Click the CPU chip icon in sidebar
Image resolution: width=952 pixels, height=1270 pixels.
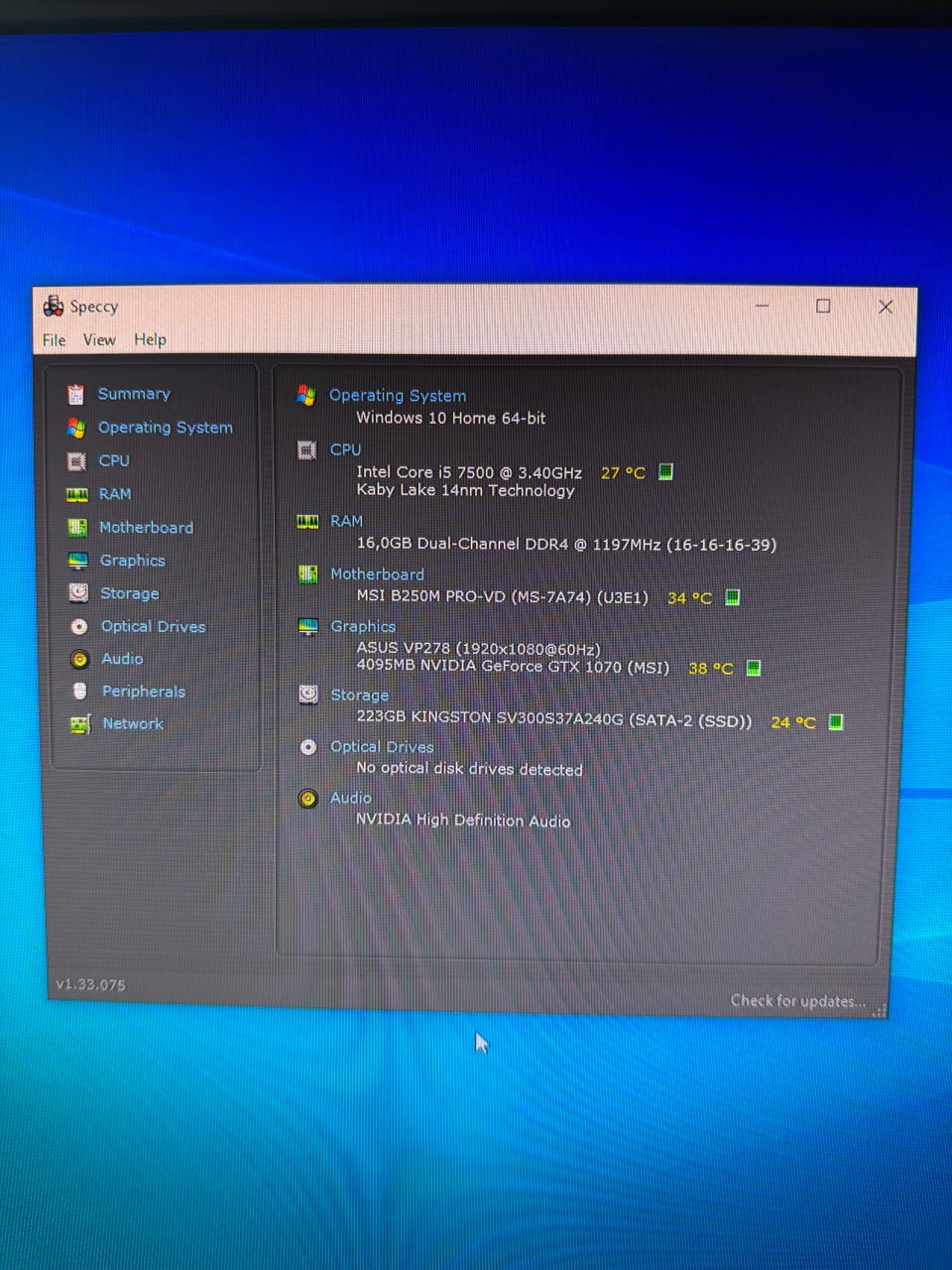[76, 461]
